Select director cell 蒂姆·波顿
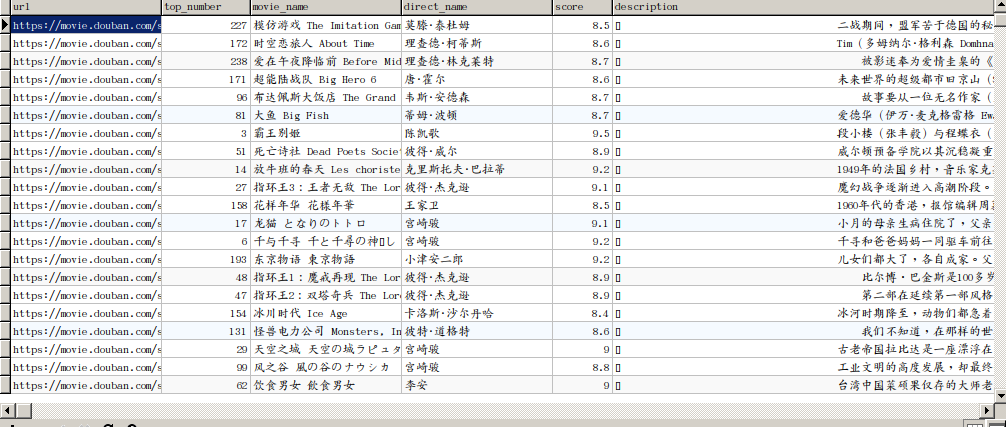 477,115
